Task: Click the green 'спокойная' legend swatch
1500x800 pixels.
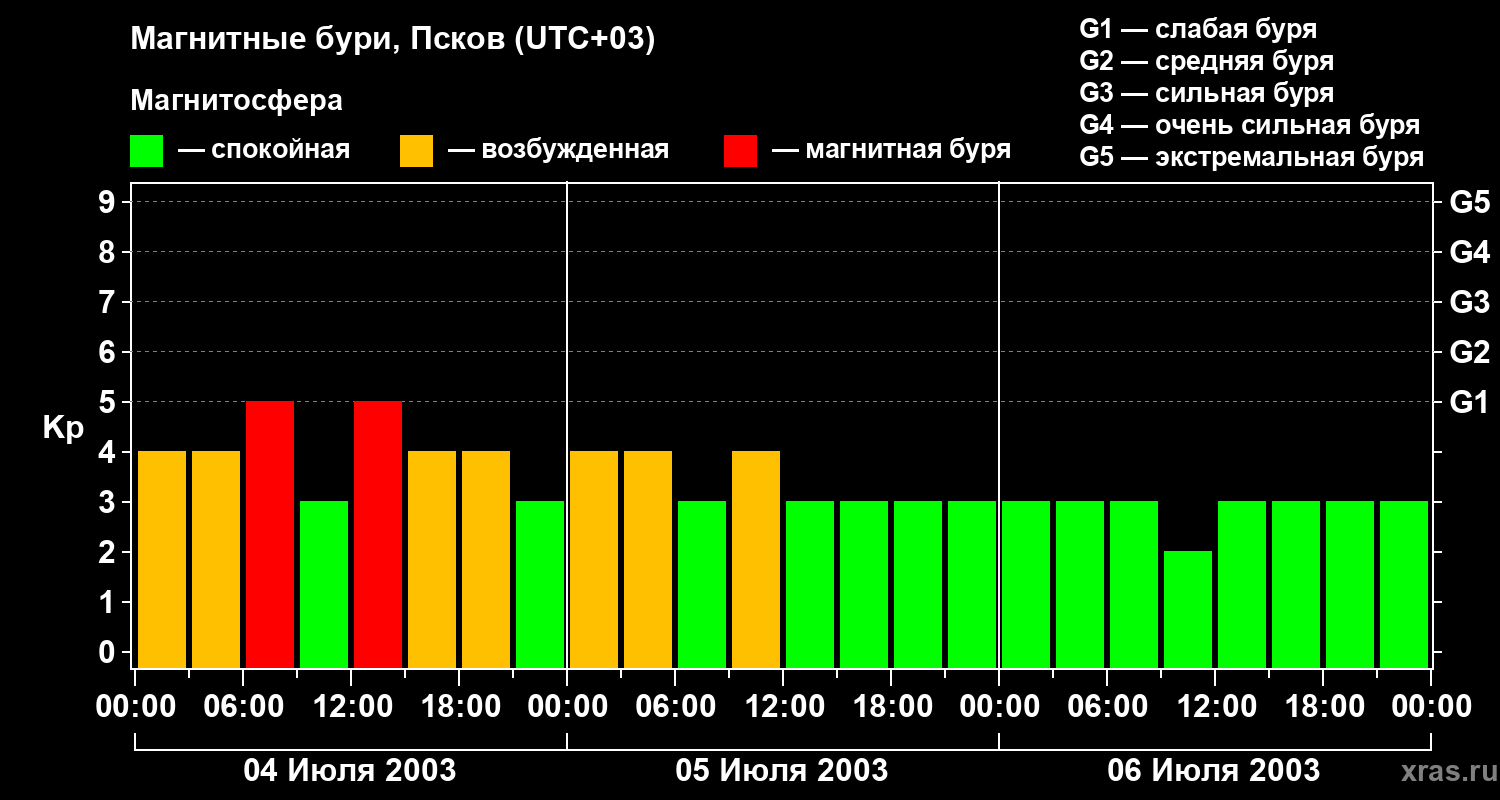Action: [x=146, y=151]
